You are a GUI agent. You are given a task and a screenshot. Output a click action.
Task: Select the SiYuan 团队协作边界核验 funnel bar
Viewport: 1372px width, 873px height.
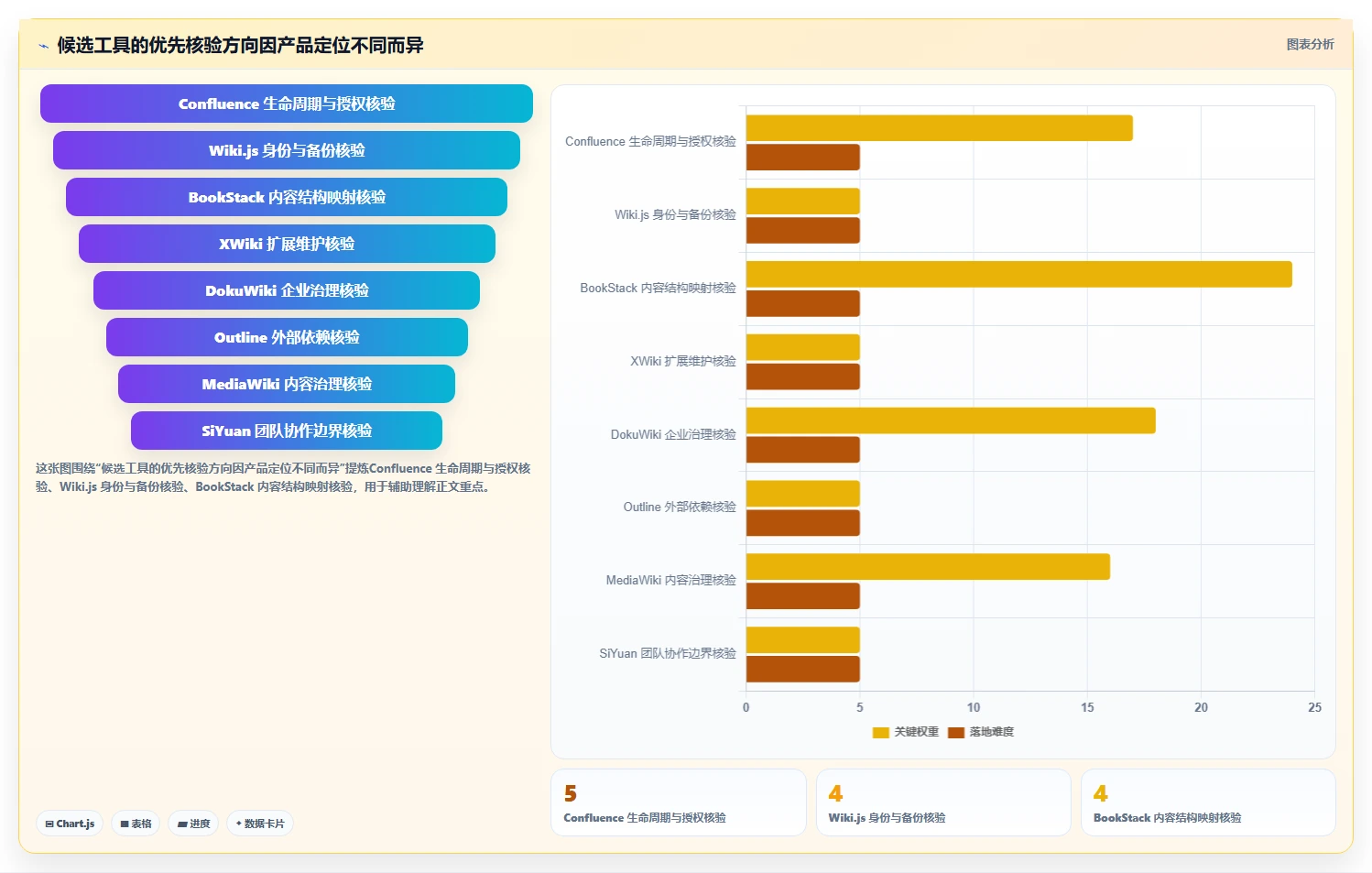[287, 431]
